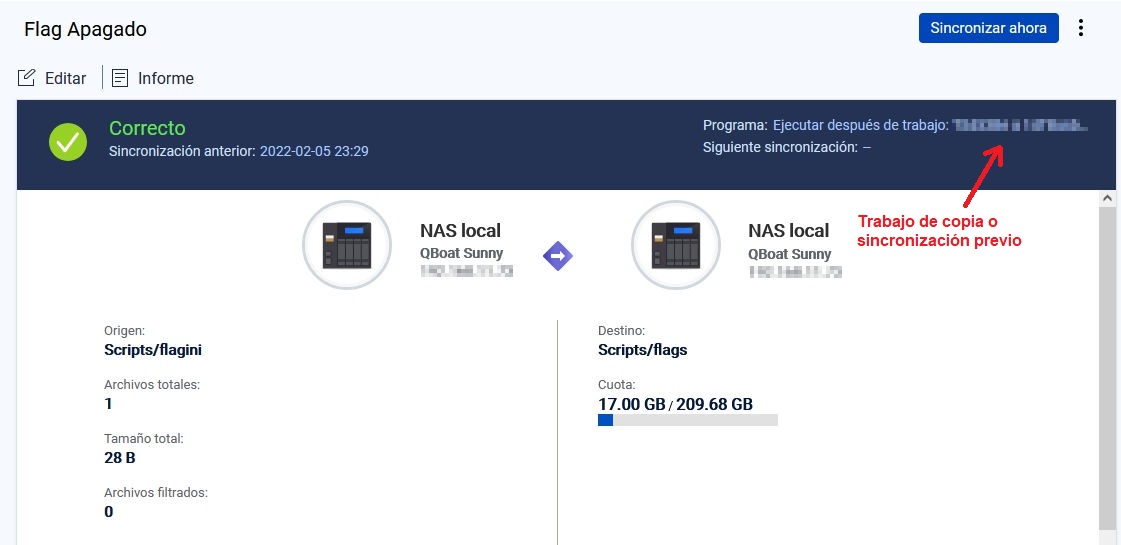
Task: Select the Origen path Scripts/flagini
Action: coord(153,350)
